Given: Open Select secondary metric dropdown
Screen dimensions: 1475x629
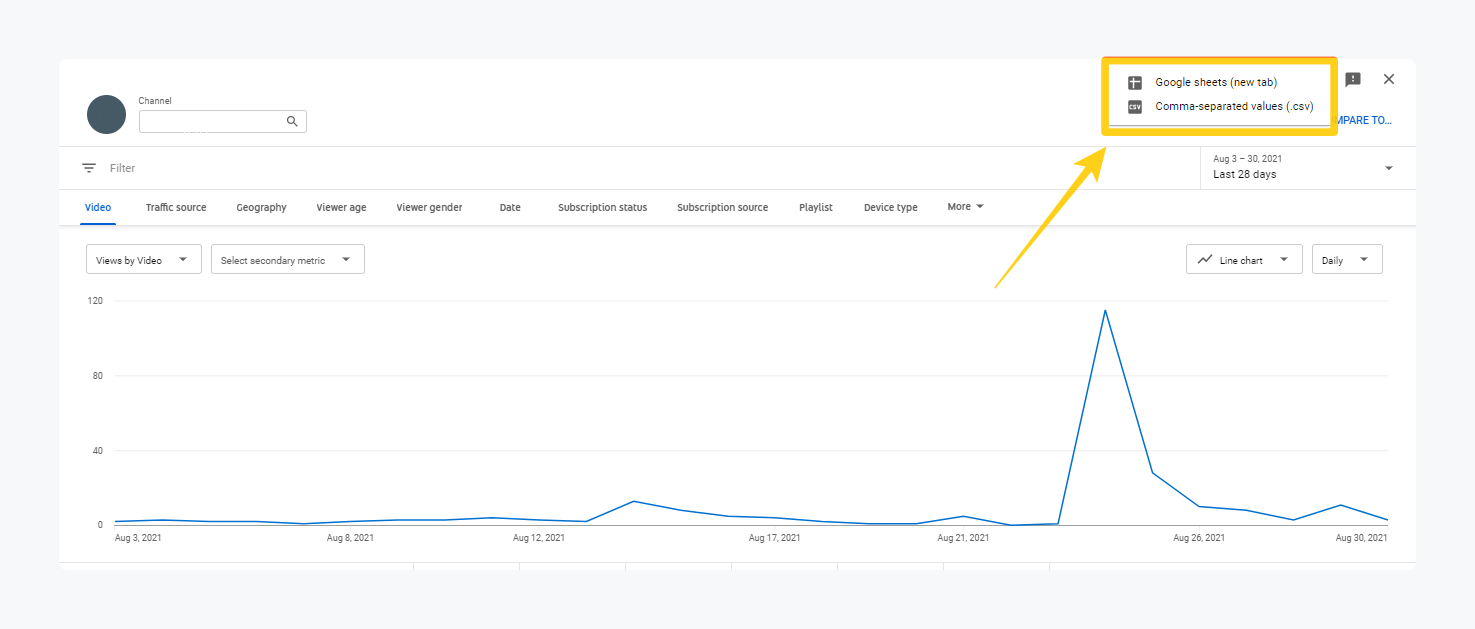Looking at the screenshot, I should 287,260.
